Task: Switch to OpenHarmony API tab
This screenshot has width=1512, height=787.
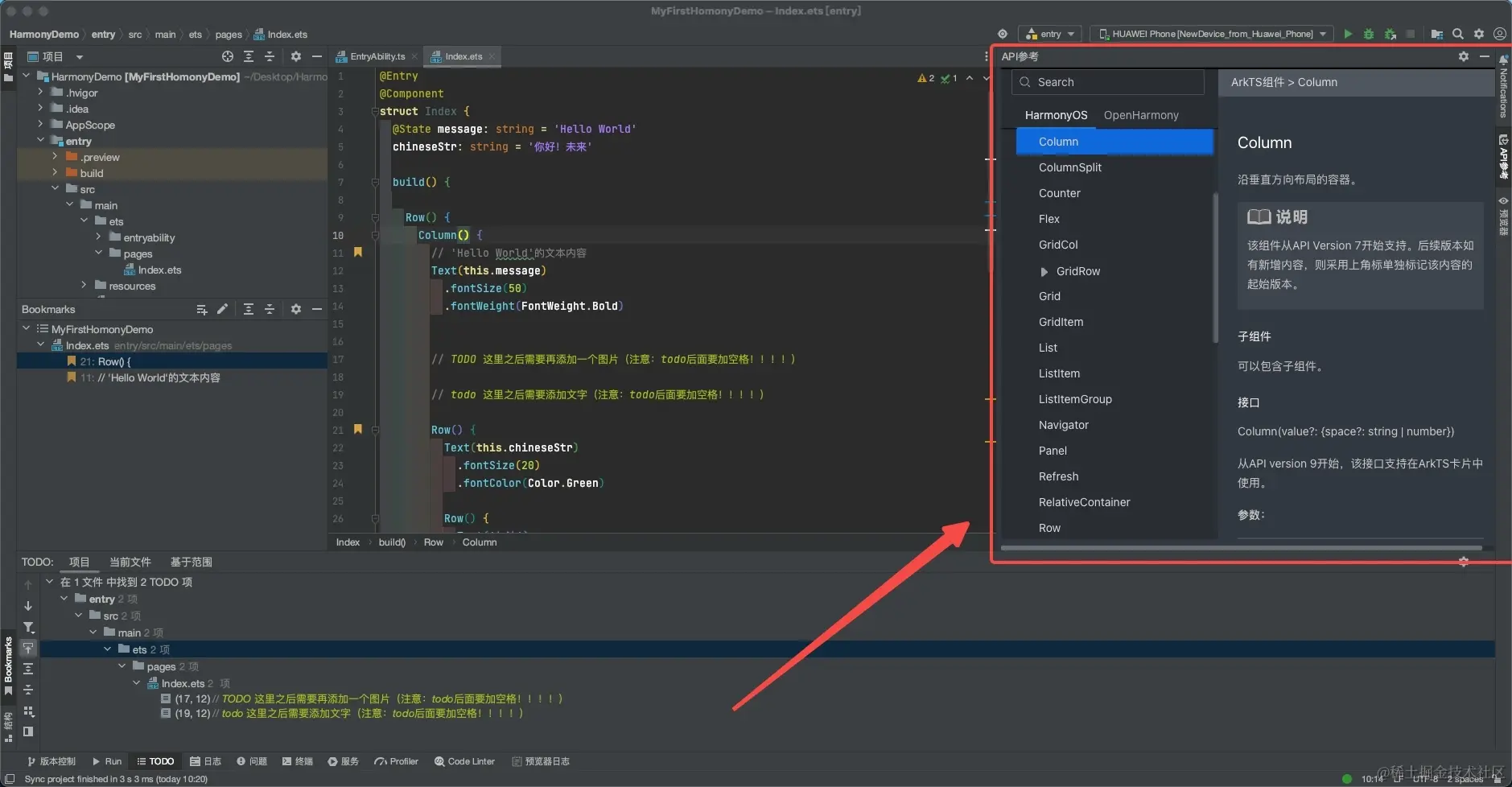Action: tap(1141, 115)
